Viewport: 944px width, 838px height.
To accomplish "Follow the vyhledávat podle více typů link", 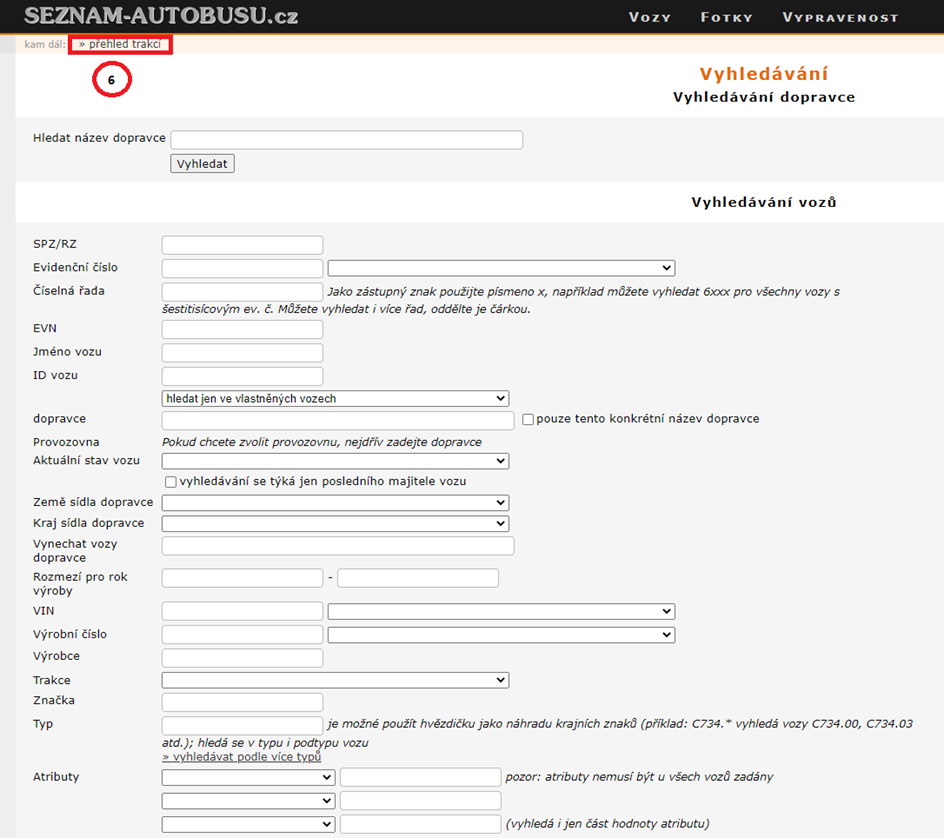I will point(241,757).
